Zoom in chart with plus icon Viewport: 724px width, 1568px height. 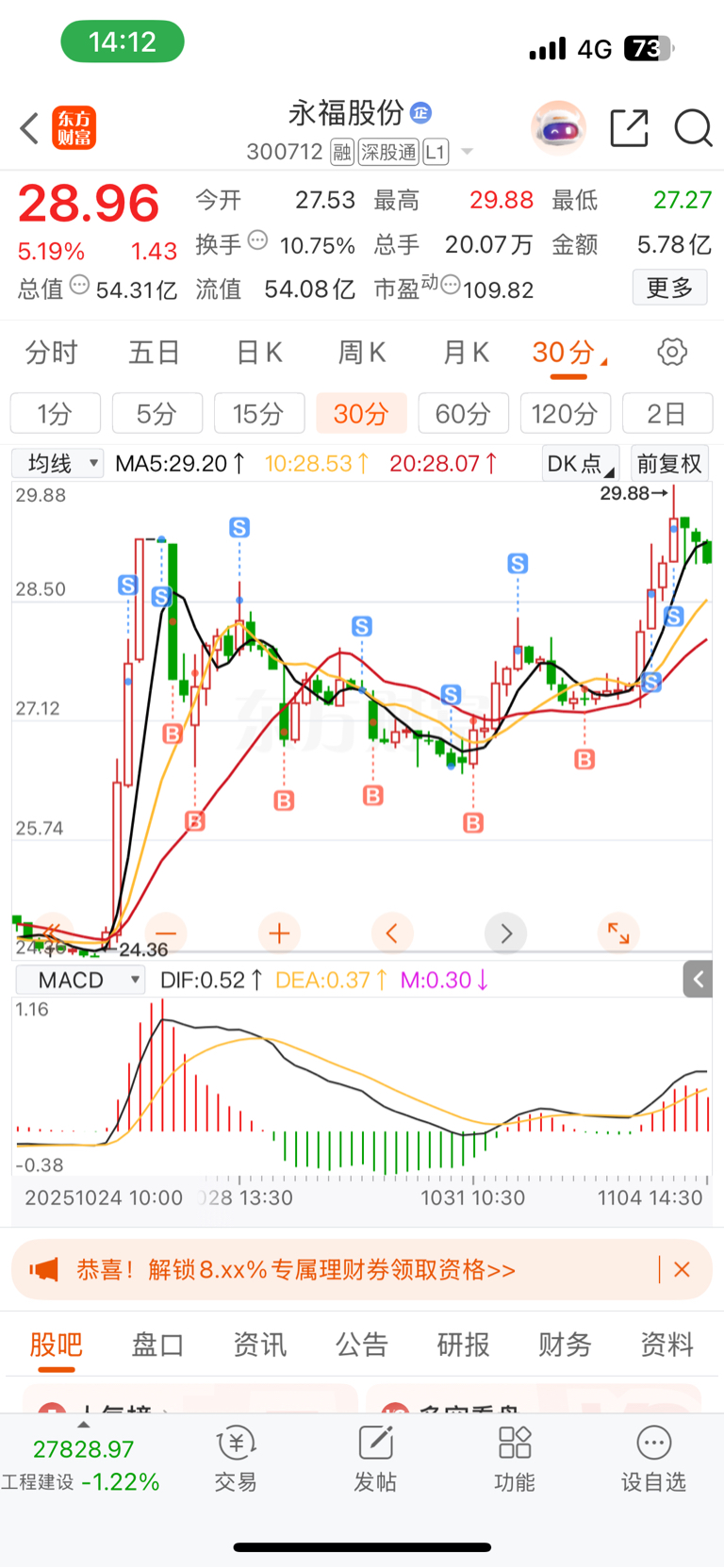279,933
